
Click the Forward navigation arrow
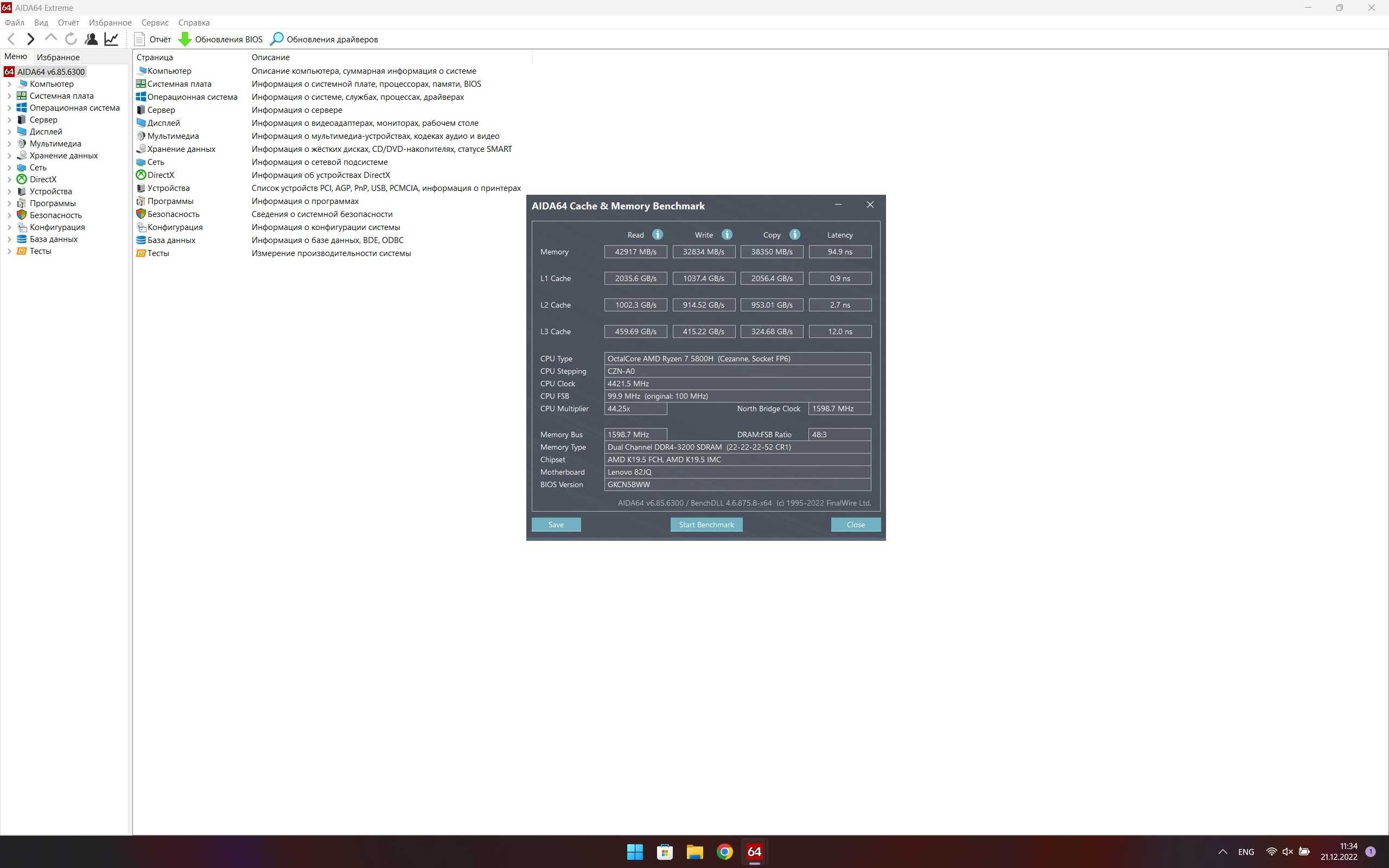click(x=31, y=39)
